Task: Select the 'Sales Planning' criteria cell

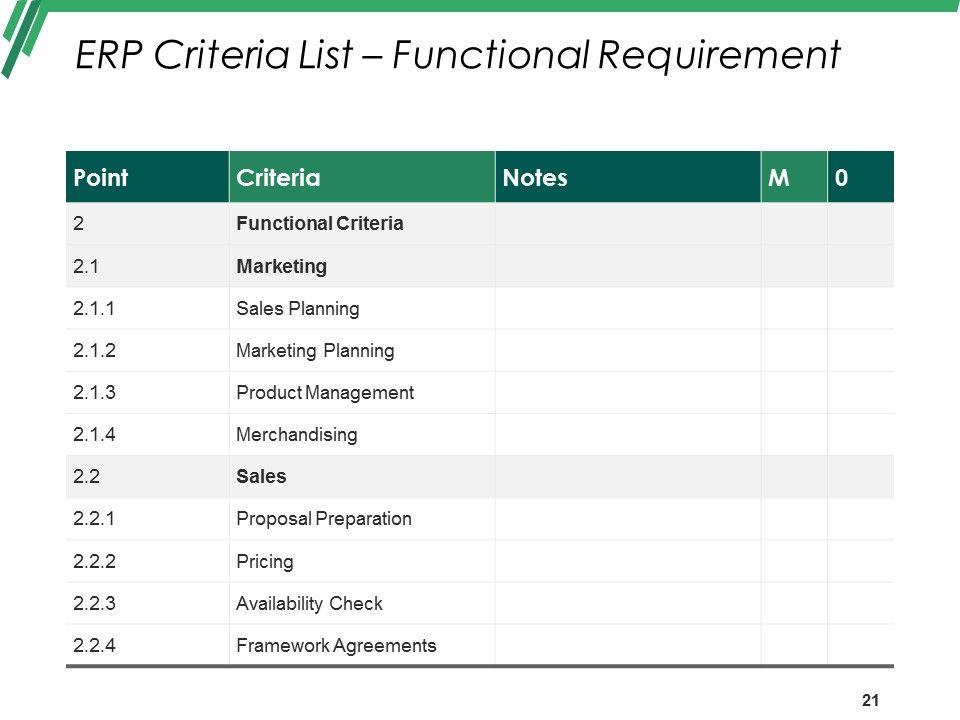Action: (x=297, y=309)
